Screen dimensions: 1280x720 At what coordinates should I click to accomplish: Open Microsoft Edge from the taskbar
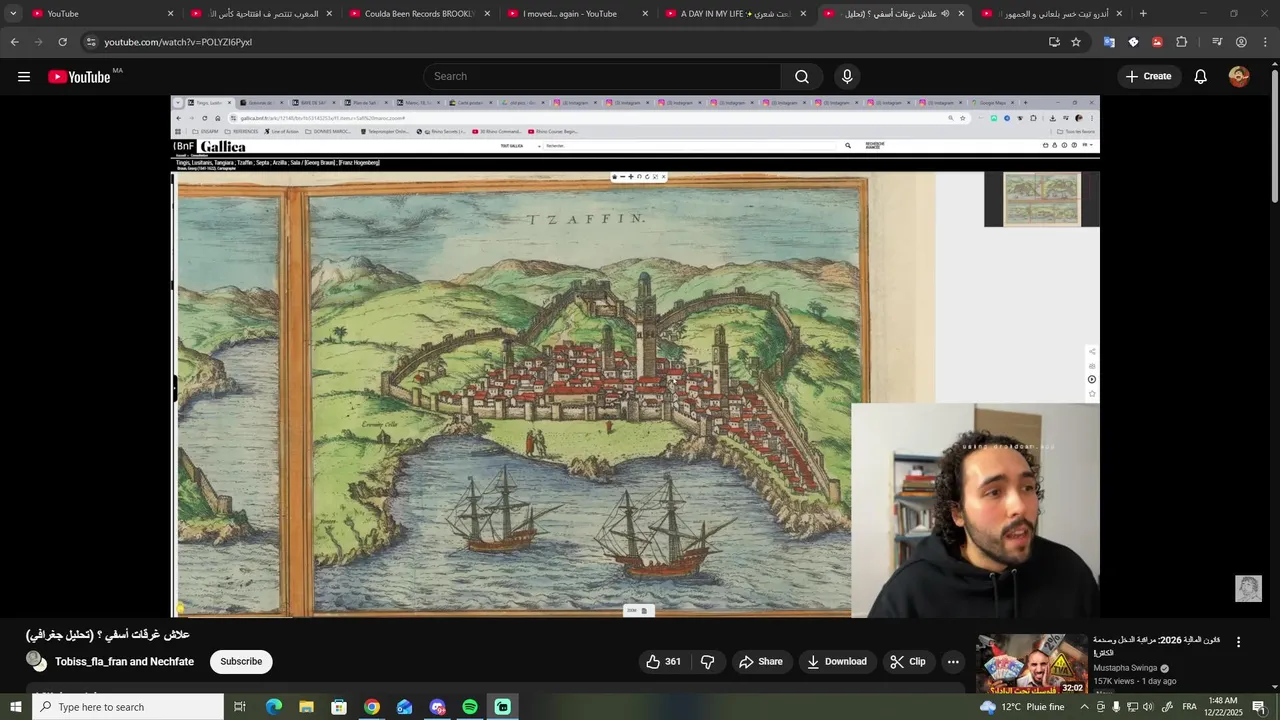[x=273, y=707]
